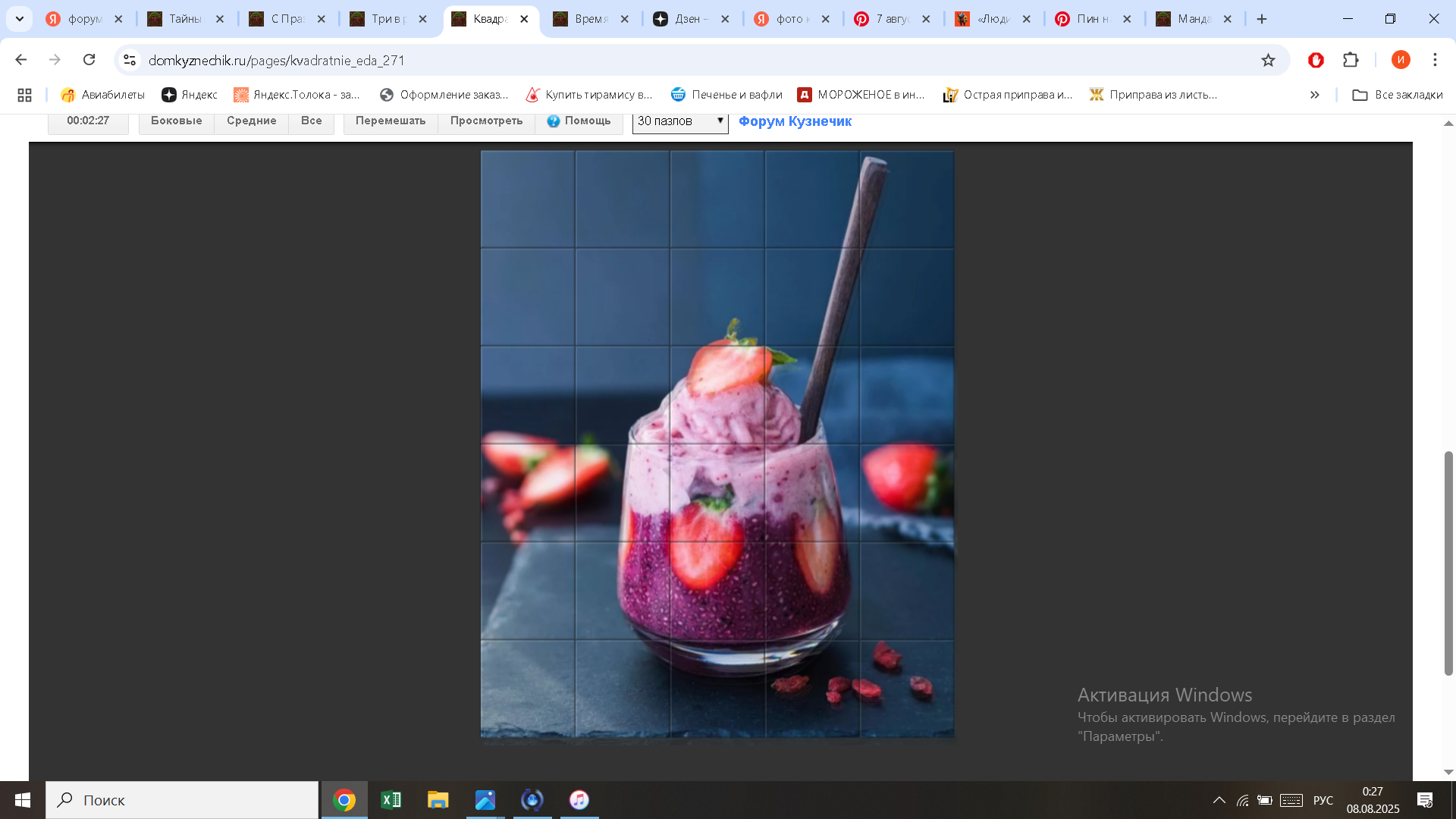Open the Купить тирамису bookmark
1456x819 pixels.
tap(589, 95)
